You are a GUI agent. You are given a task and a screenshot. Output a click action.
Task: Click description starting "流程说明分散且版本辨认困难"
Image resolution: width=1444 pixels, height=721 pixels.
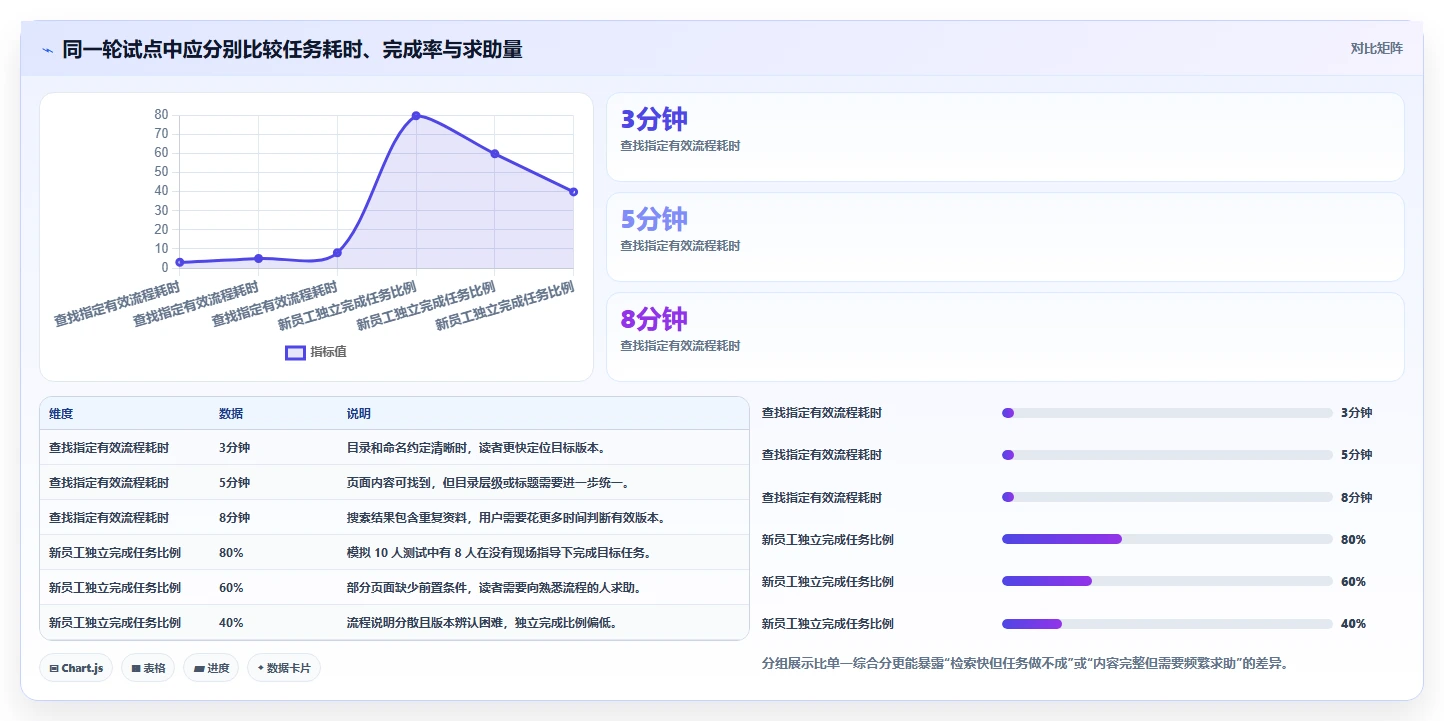(x=483, y=622)
